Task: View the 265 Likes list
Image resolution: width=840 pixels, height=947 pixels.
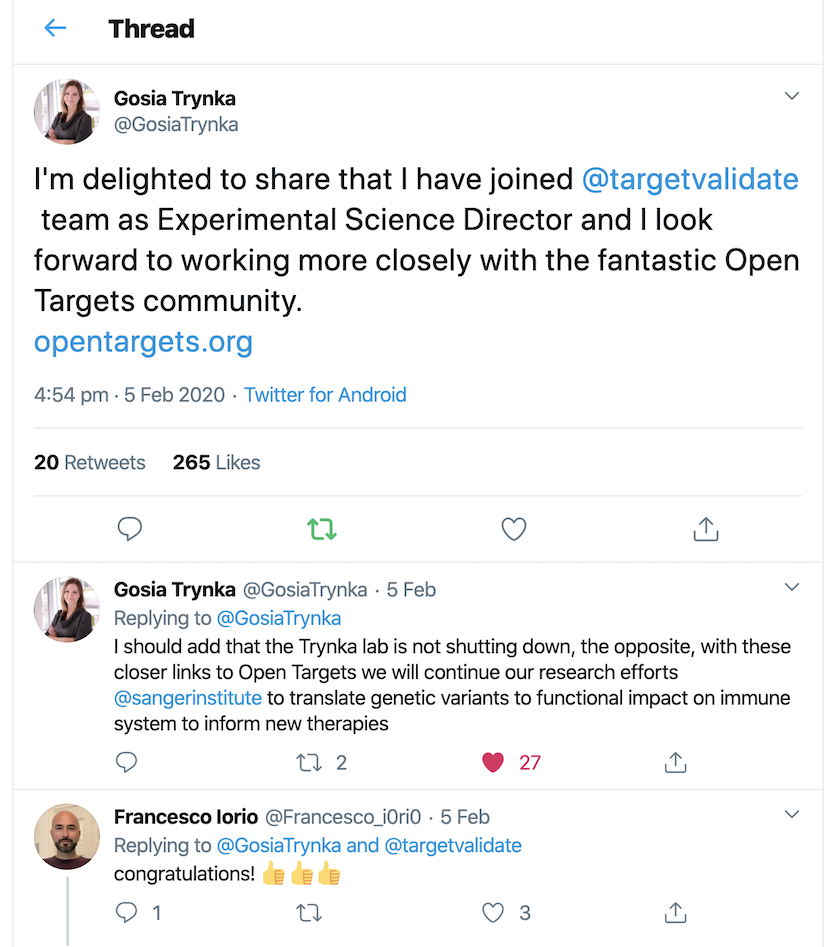Action: [216, 462]
